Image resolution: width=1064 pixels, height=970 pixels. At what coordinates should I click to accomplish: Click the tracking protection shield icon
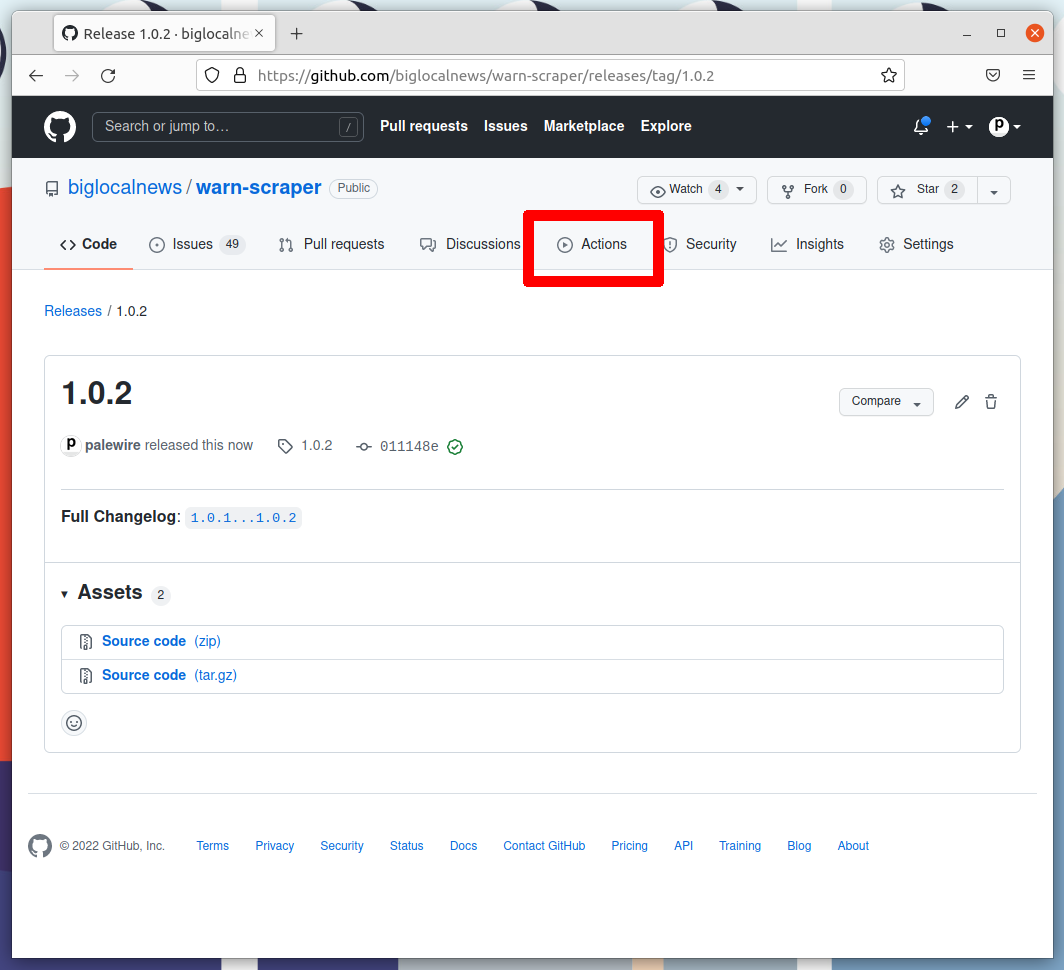(x=212, y=75)
